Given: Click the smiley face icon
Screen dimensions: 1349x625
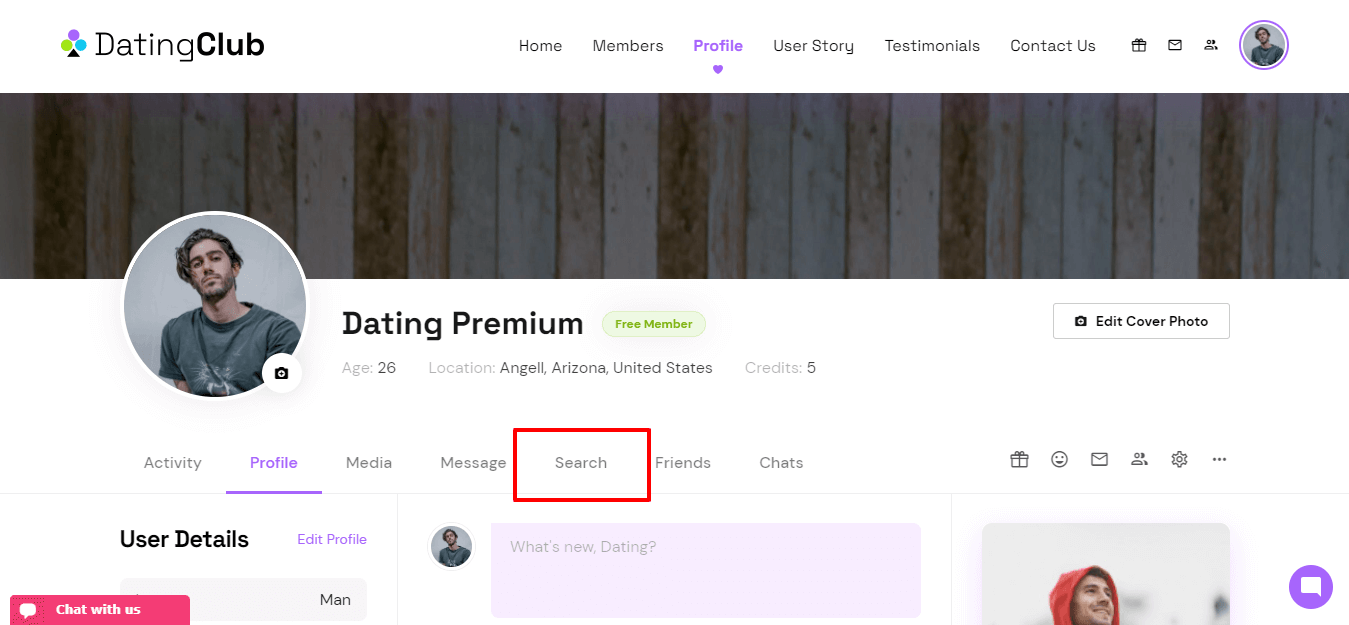Looking at the screenshot, I should (x=1059, y=459).
